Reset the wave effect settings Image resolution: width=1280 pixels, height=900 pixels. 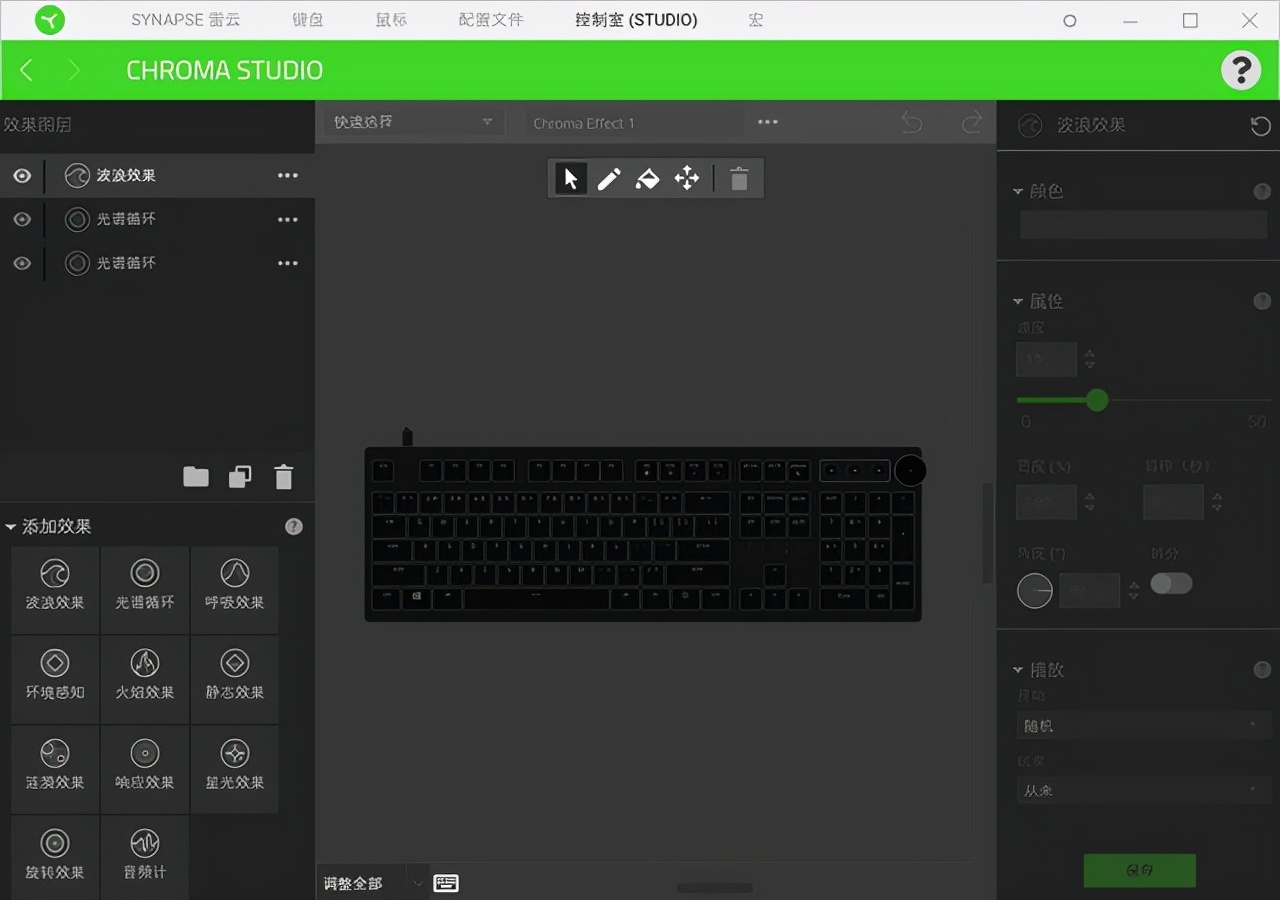pyautogui.click(x=1261, y=125)
